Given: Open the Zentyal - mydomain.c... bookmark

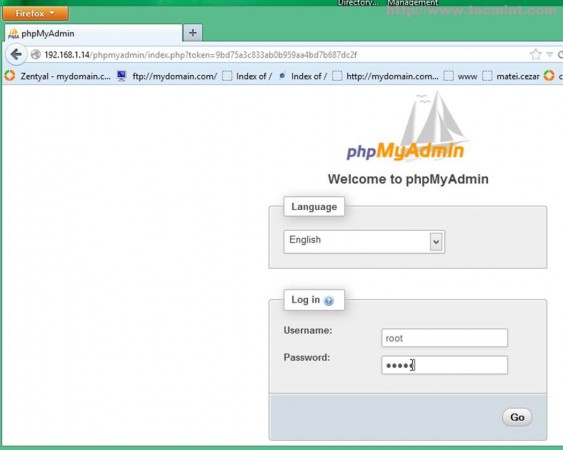Looking at the screenshot, I should coord(58,76).
